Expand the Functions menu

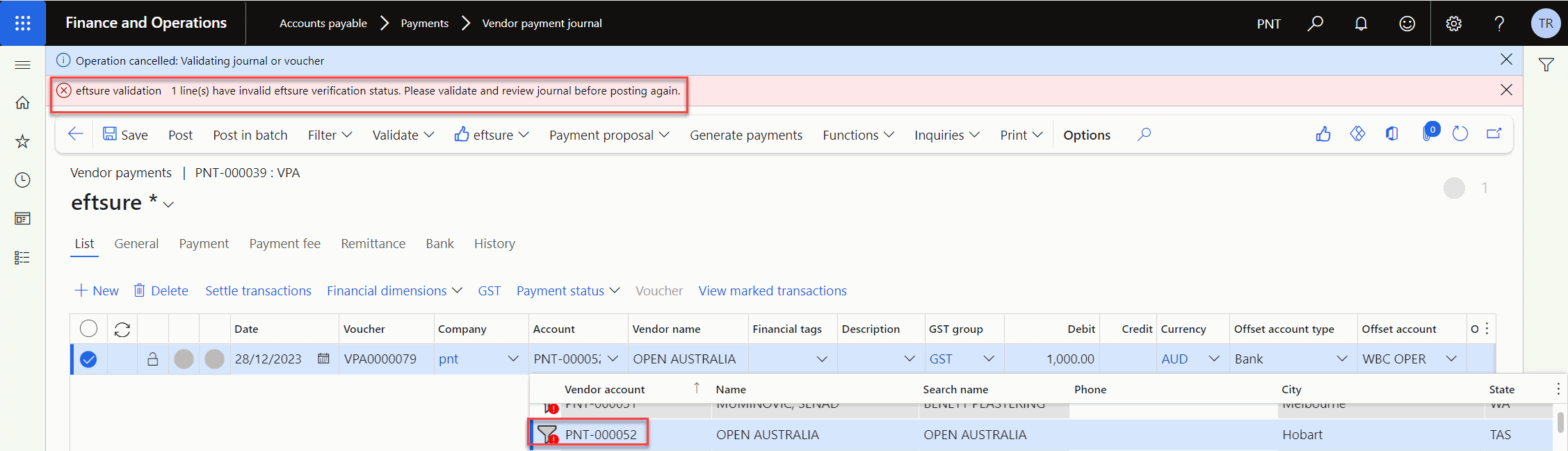[858, 135]
